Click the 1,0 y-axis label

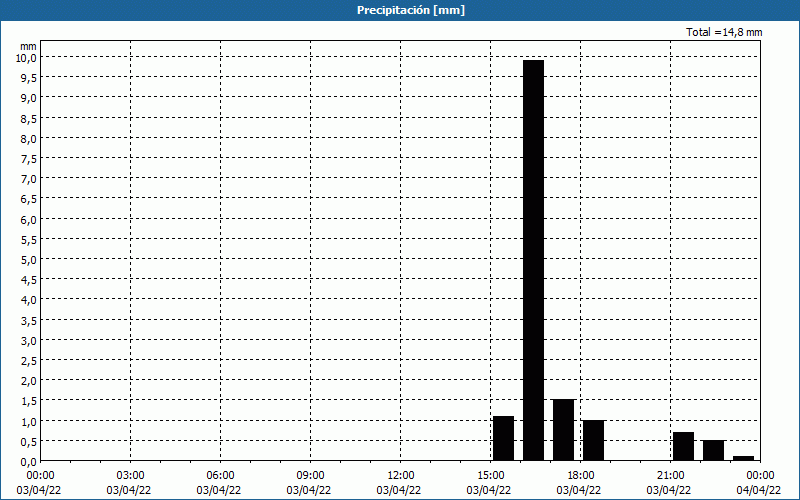coord(29,421)
